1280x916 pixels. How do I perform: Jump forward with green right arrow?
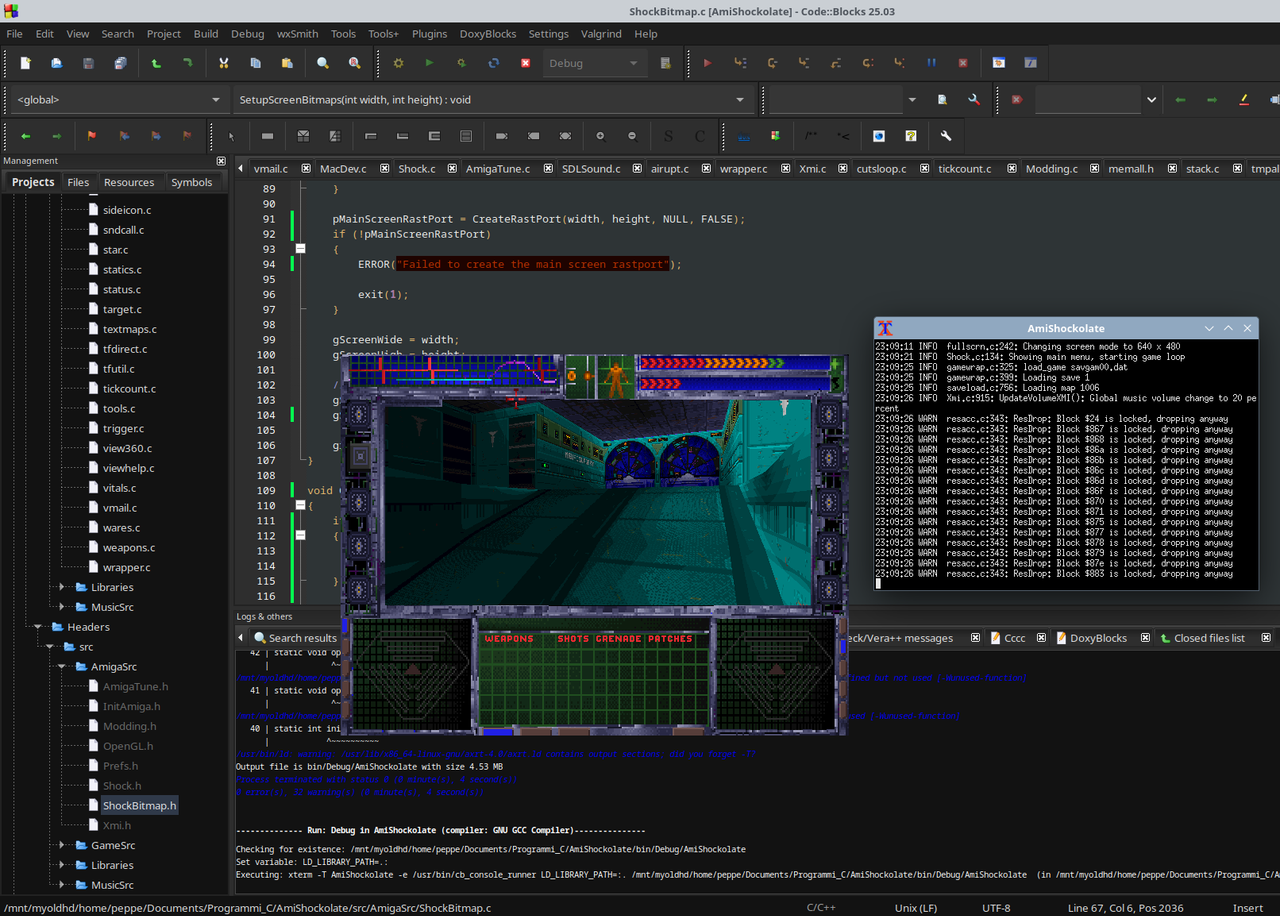coord(57,136)
